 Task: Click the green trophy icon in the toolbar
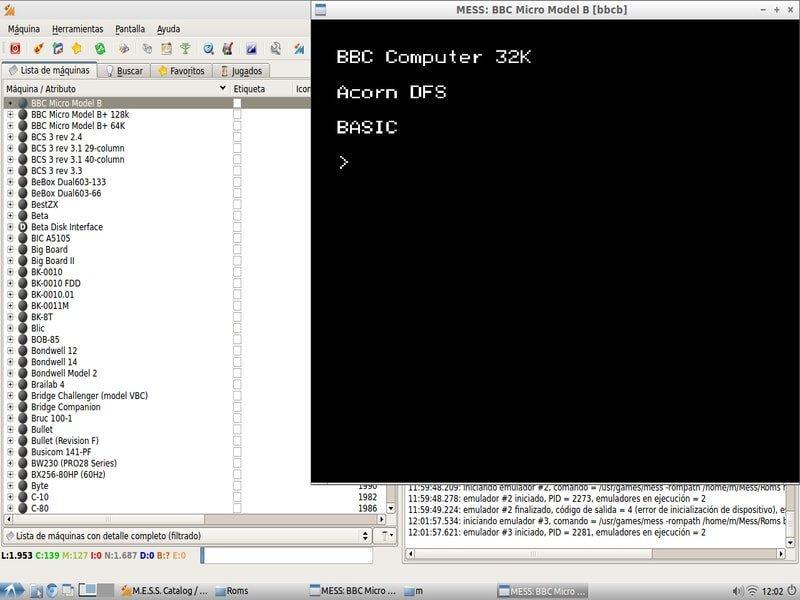pyautogui.click(x=185, y=48)
